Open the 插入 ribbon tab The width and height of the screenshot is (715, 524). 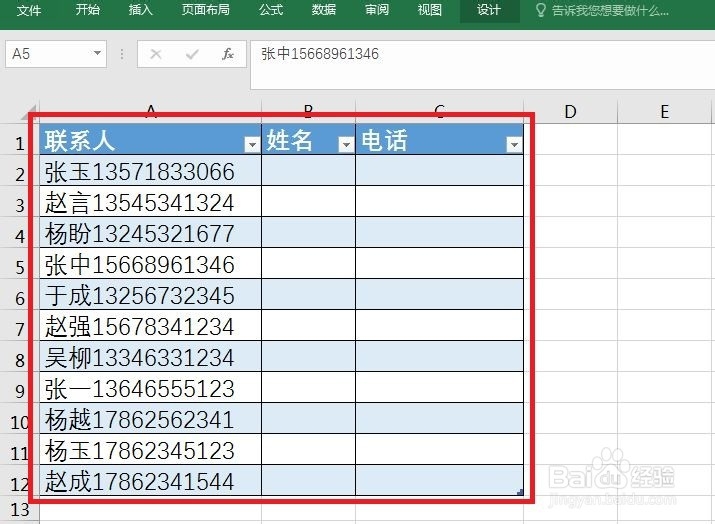pos(140,10)
